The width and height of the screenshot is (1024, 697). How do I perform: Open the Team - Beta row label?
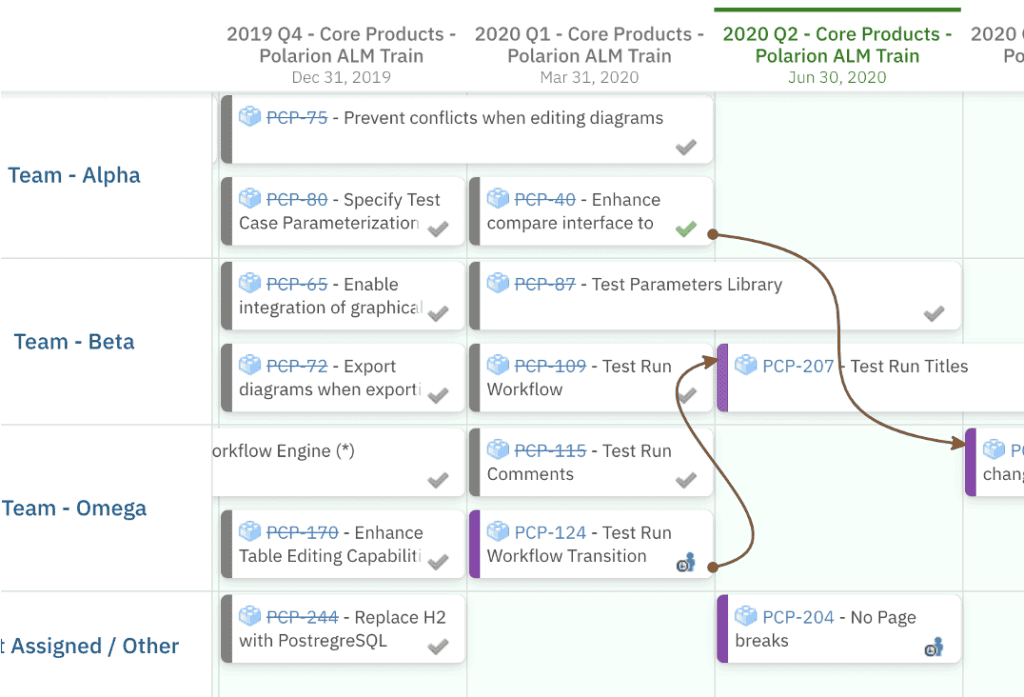point(74,342)
